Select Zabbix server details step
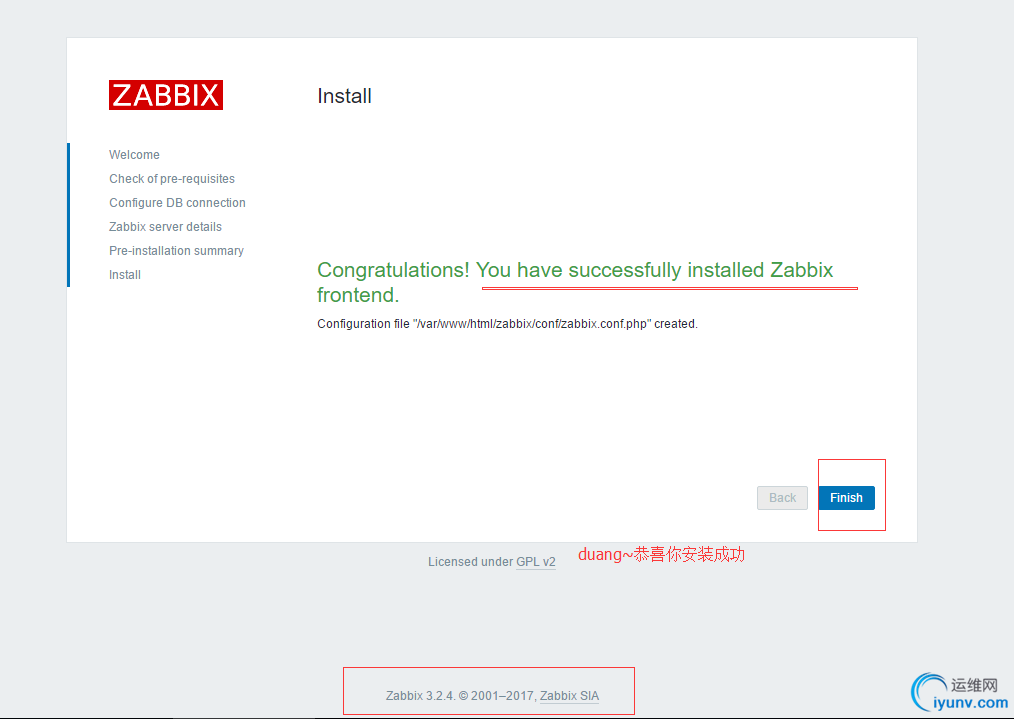The width and height of the screenshot is (1014, 719). [x=166, y=226]
